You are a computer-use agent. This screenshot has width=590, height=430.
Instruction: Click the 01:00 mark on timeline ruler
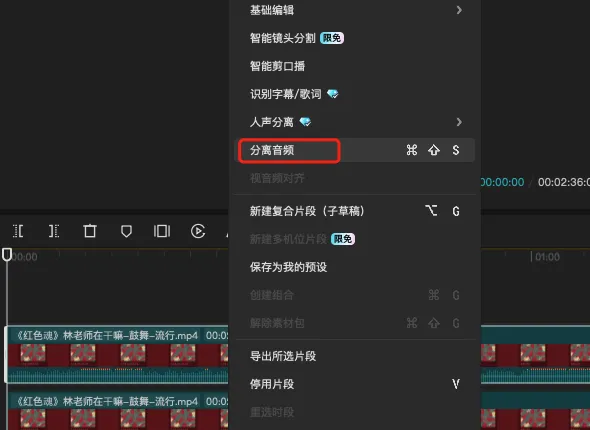(x=547, y=257)
